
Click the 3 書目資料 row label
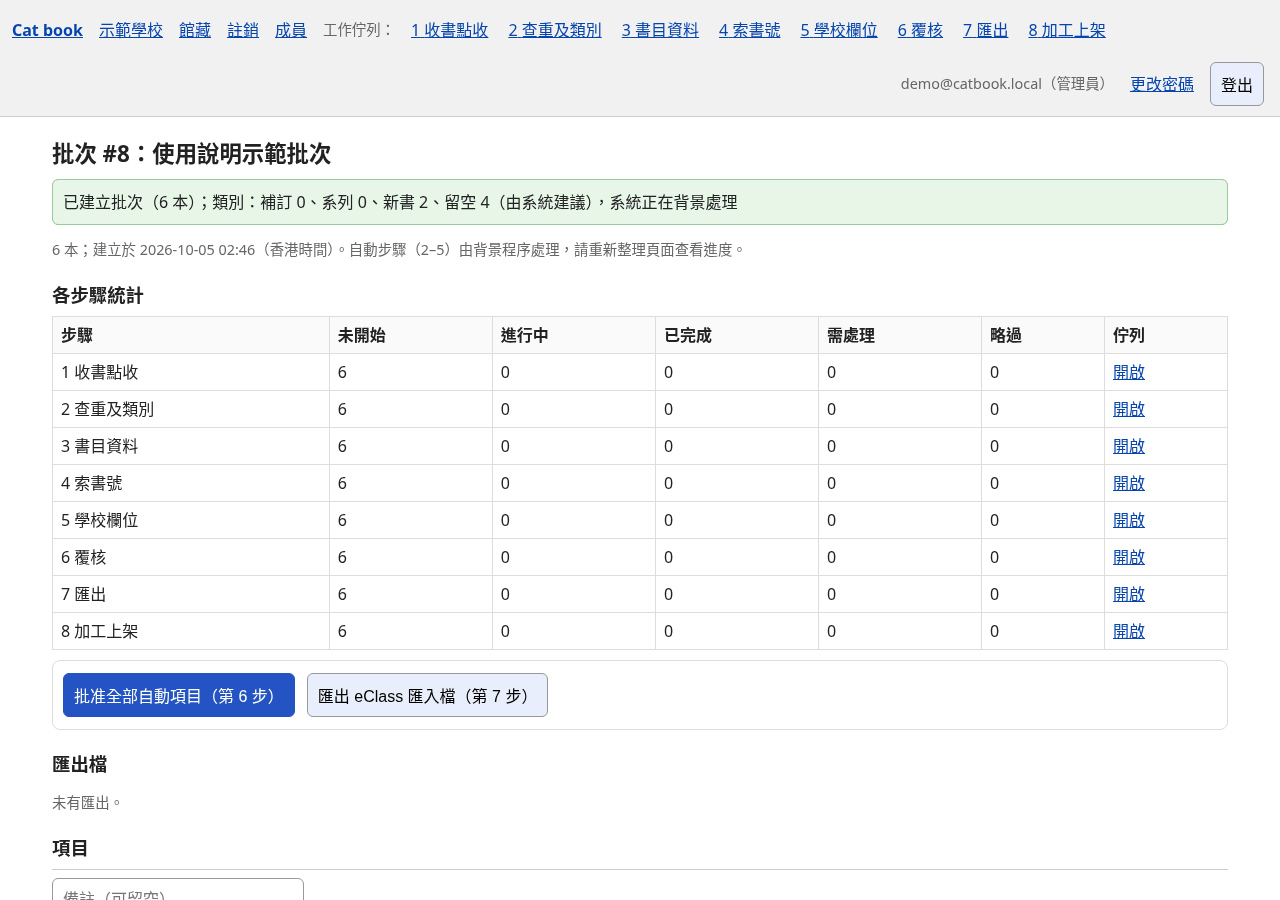[x=100, y=446]
